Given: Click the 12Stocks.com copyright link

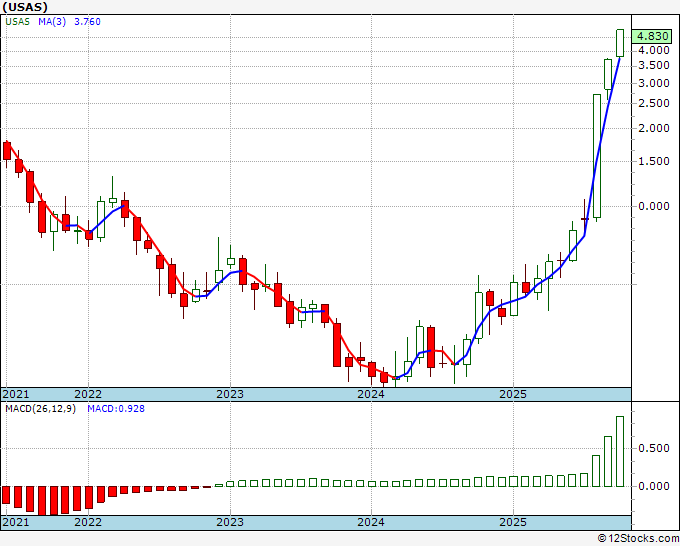Looking at the screenshot, I should click(x=638, y=538).
